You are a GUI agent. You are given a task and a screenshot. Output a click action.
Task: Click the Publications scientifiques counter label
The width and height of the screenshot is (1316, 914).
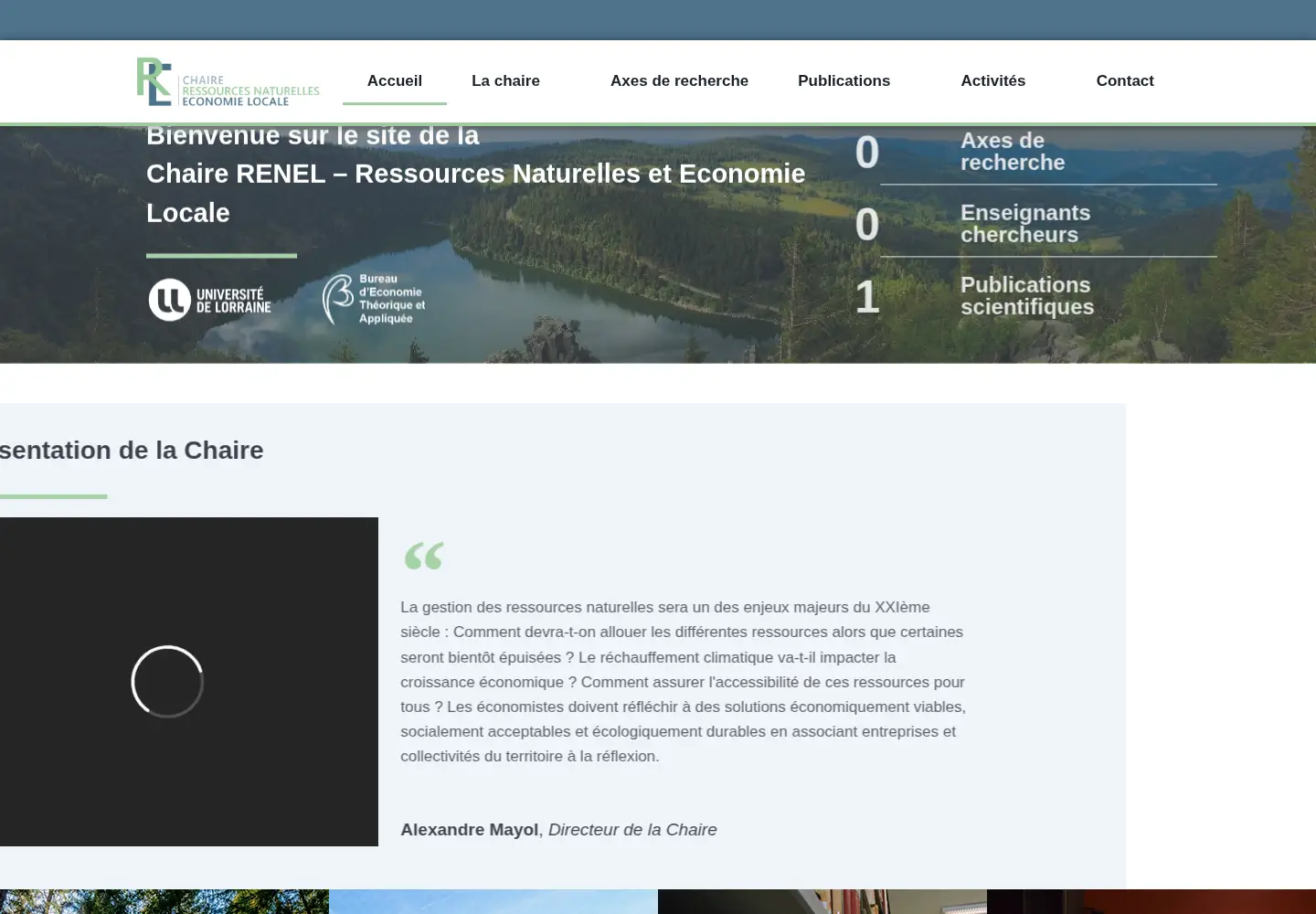[x=1027, y=296]
